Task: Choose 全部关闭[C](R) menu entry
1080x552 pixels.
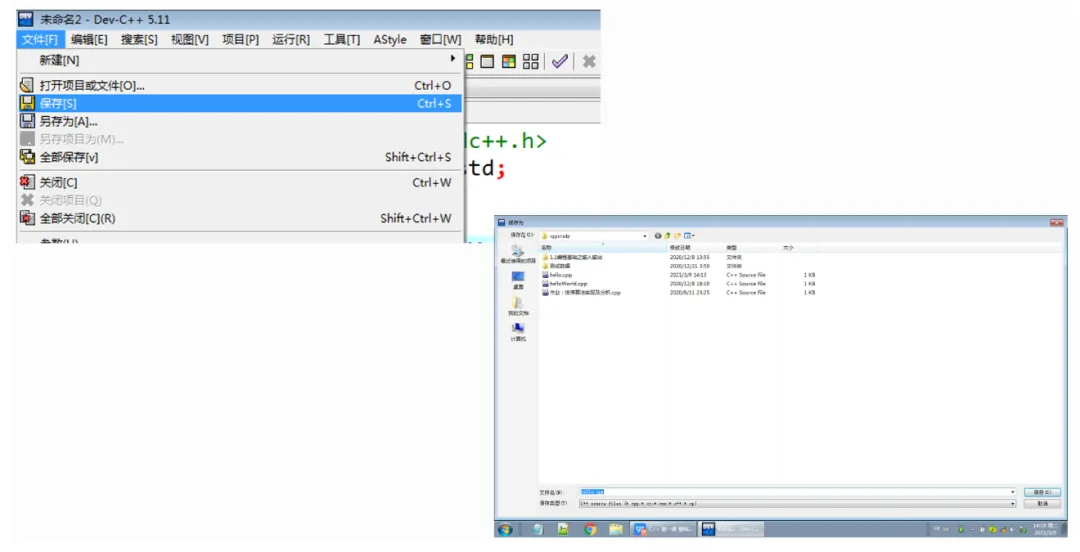Action: [x=240, y=218]
